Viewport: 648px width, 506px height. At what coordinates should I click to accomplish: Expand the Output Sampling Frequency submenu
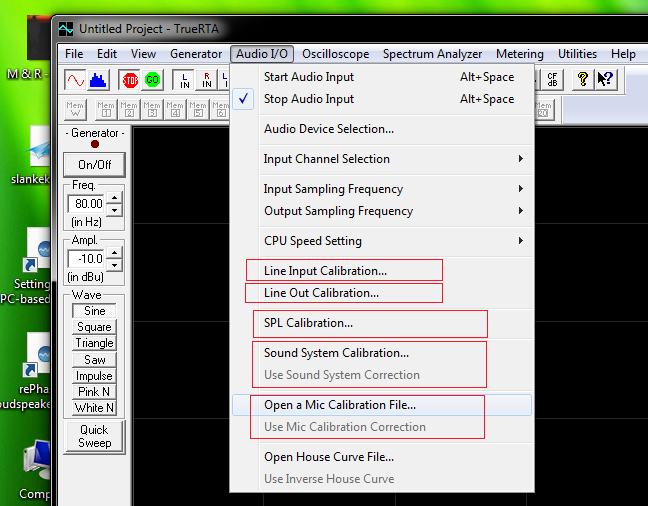(382, 211)
